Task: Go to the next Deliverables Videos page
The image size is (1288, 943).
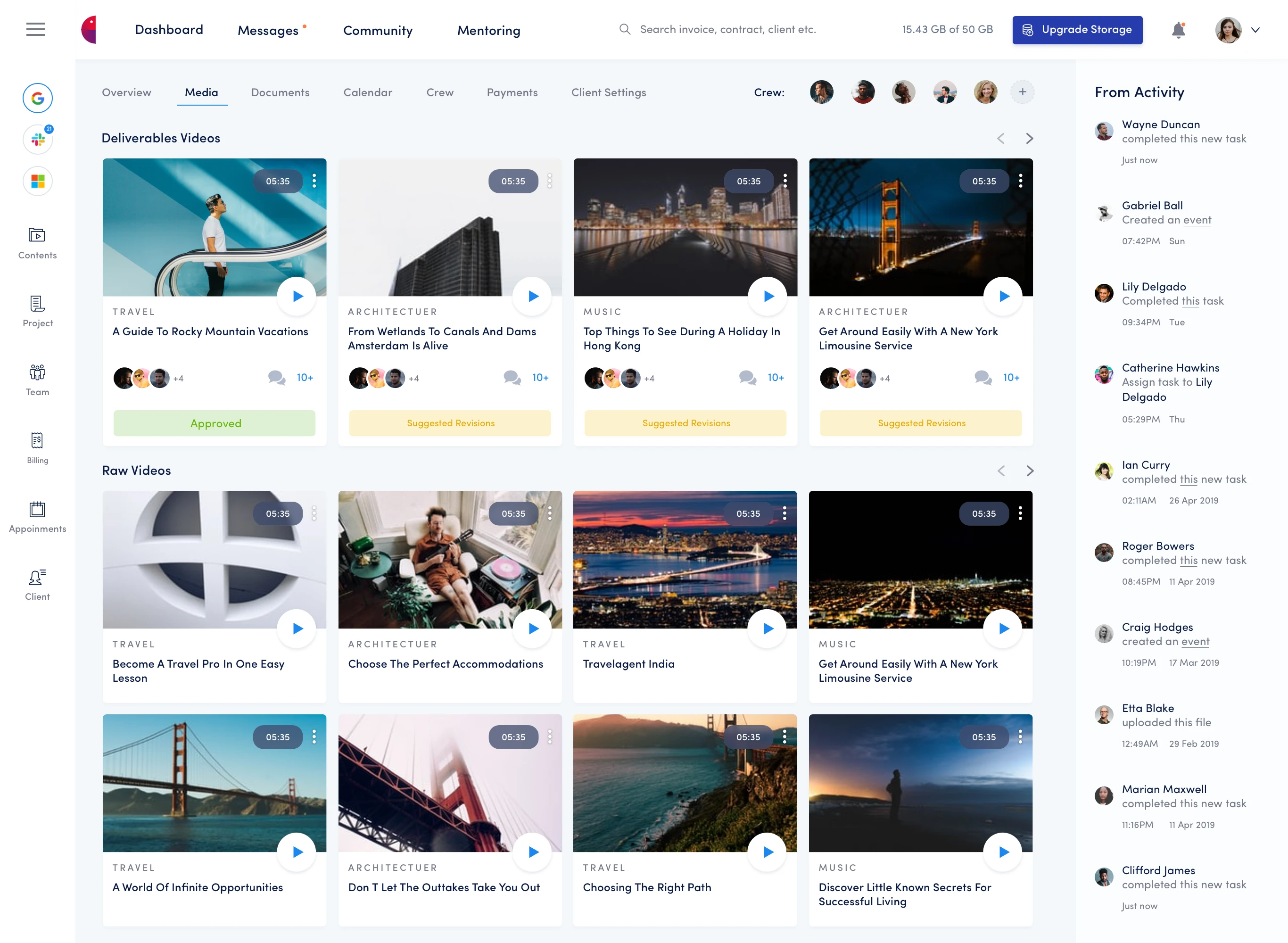Action: point(1030,138)
